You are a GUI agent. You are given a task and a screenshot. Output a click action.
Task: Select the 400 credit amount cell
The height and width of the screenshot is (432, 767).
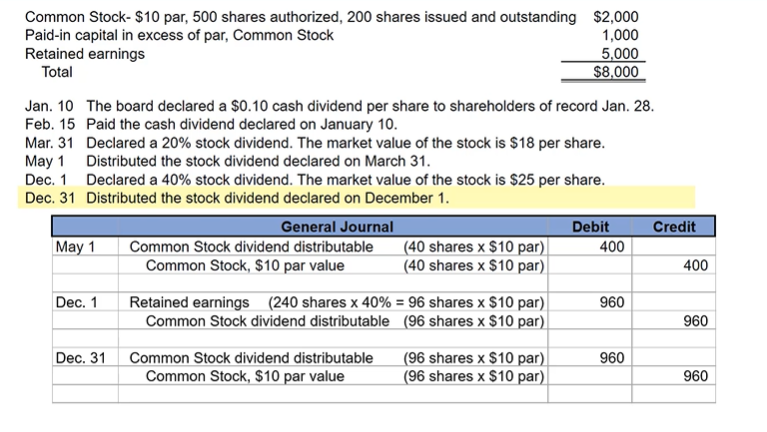(695, 265)
